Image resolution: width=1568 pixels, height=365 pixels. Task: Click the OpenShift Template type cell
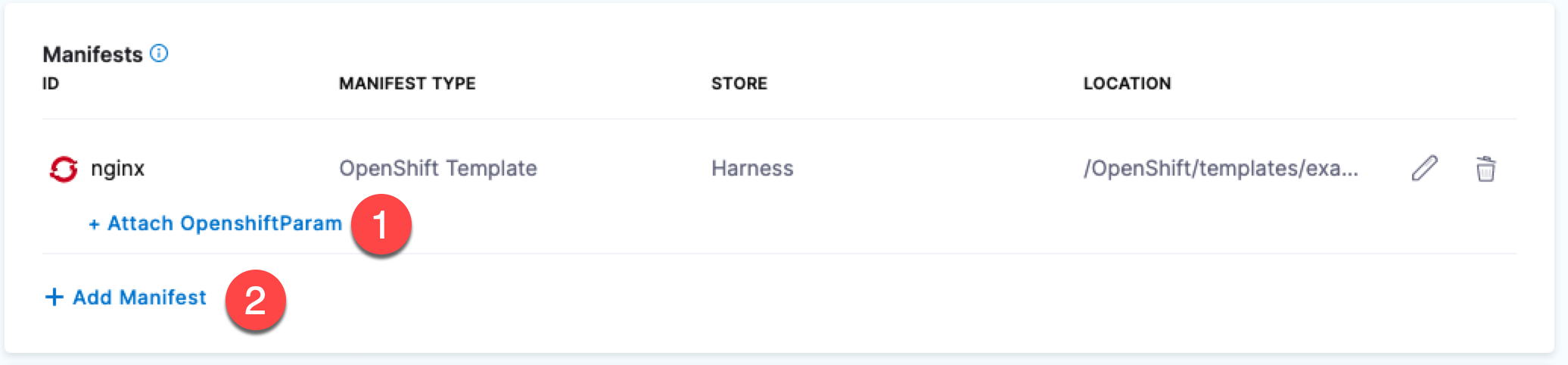point(437,168)
